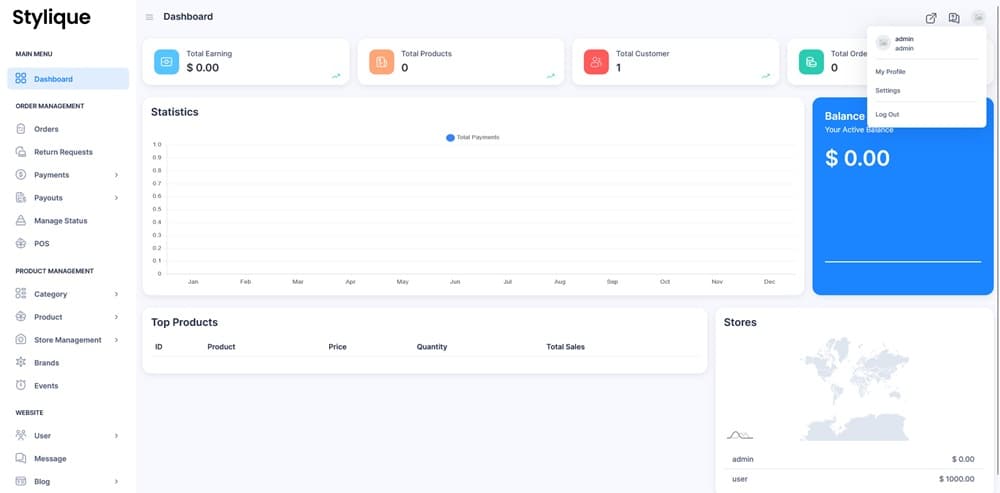Click the hamburger menu icon beside Dashboard title
This screenshot has height=493, width=1000.
pos(150,17)
